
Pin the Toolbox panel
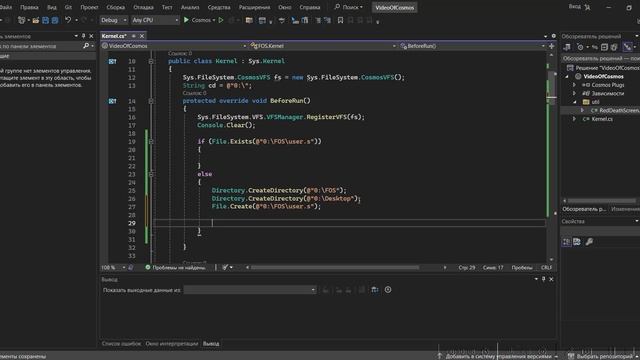pyautogui.click(x=84, y=36)
